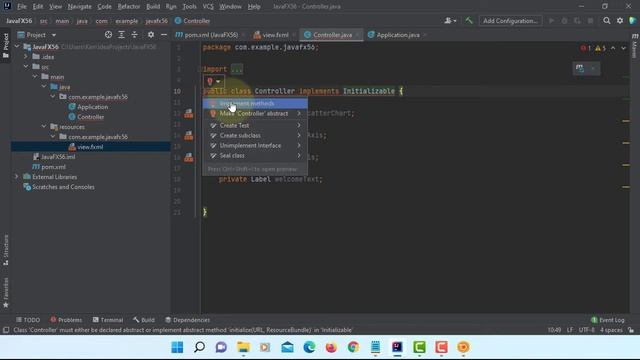The height and width of the screenshot is (360, 640).
Task: Open IDE settings gear icon in toolbar
Action: [x=620, y=20]
